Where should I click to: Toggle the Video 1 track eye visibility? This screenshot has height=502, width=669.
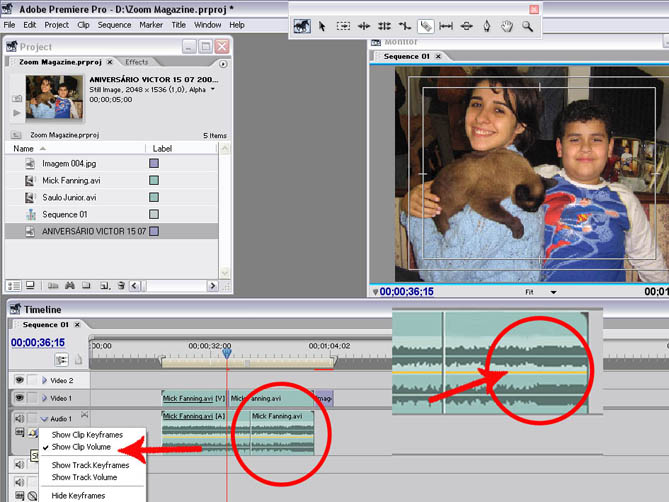pos(18,399)
